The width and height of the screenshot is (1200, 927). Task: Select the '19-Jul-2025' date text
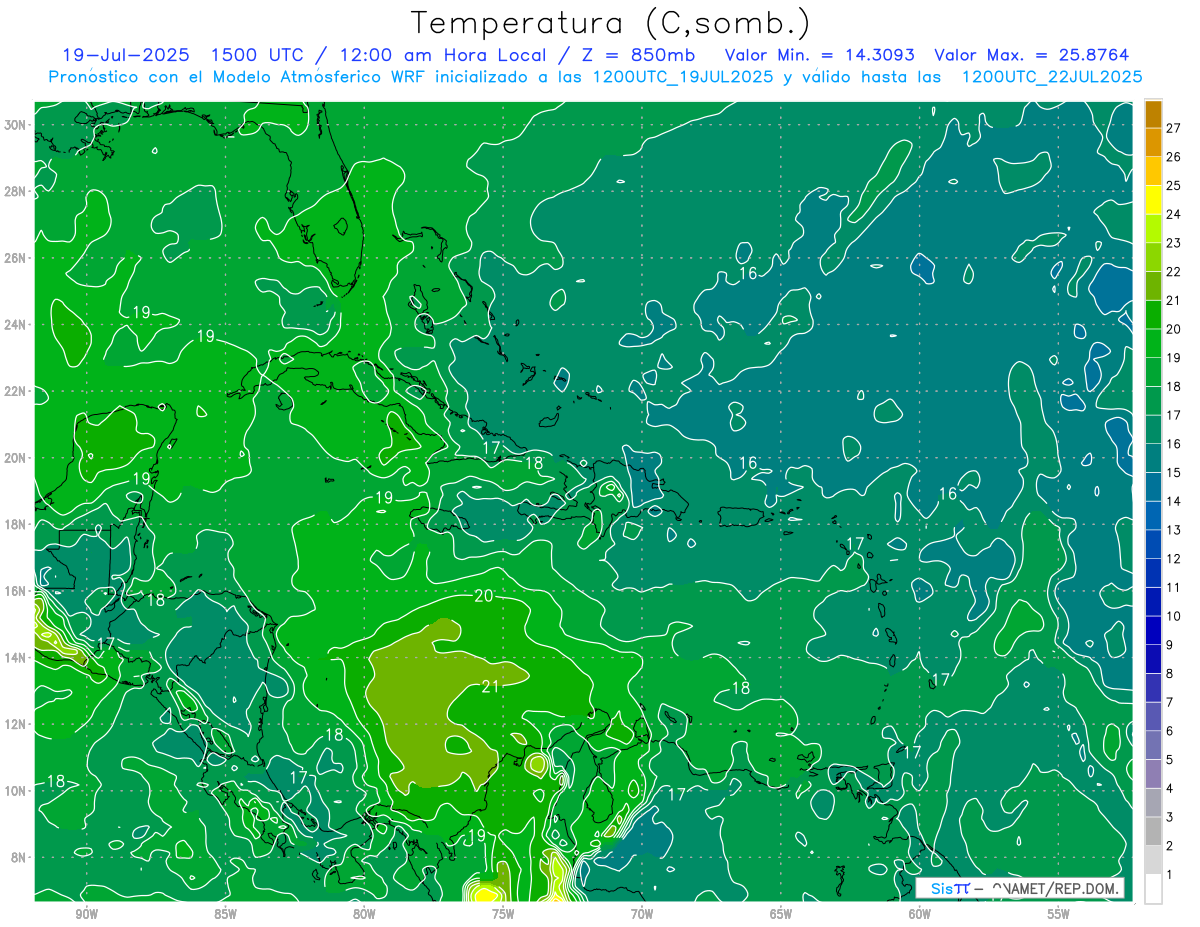click(127, 55)
